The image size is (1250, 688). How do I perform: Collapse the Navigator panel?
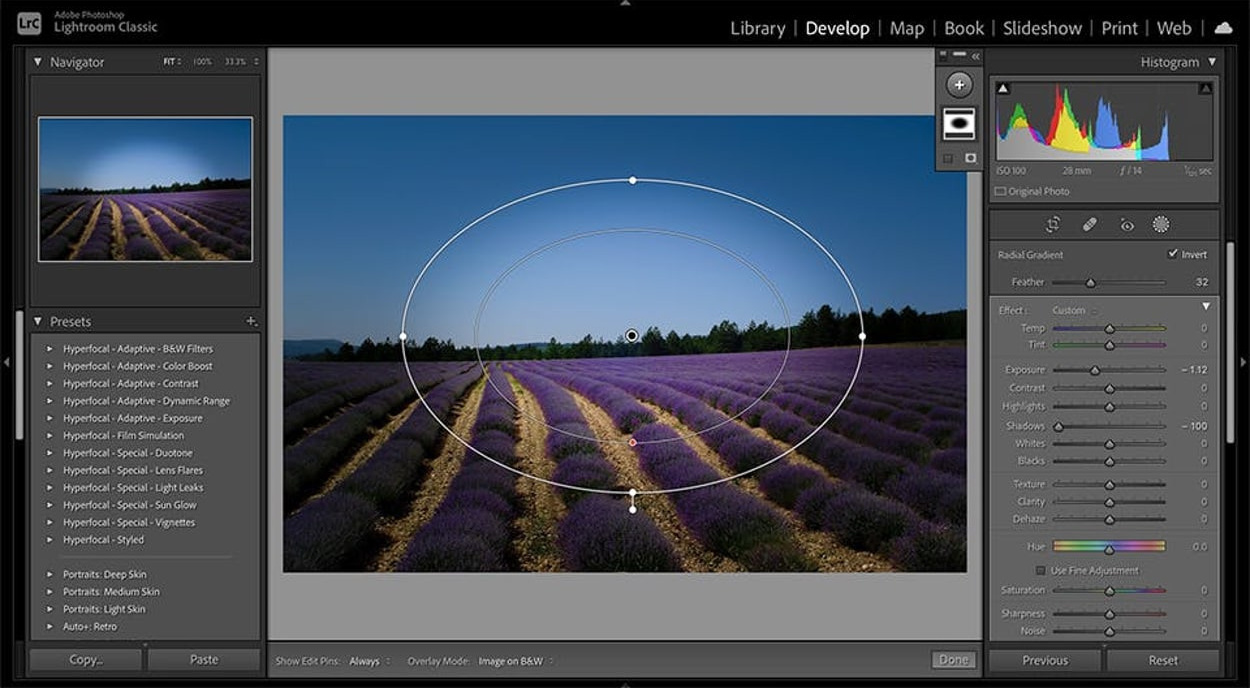point(38,62)
